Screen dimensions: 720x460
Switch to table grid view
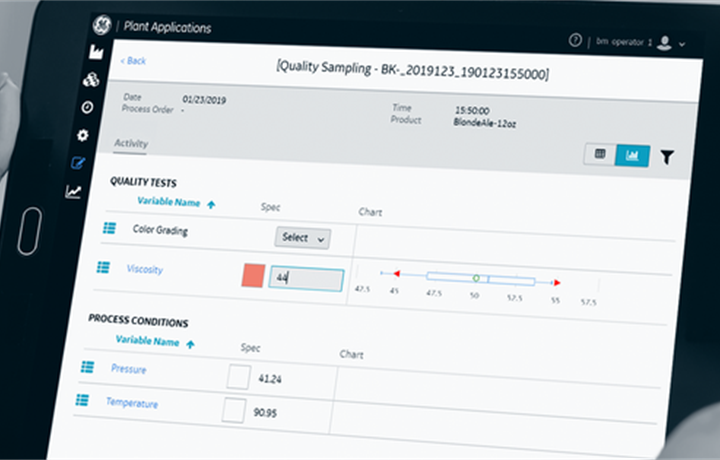(x=600, y=154)
